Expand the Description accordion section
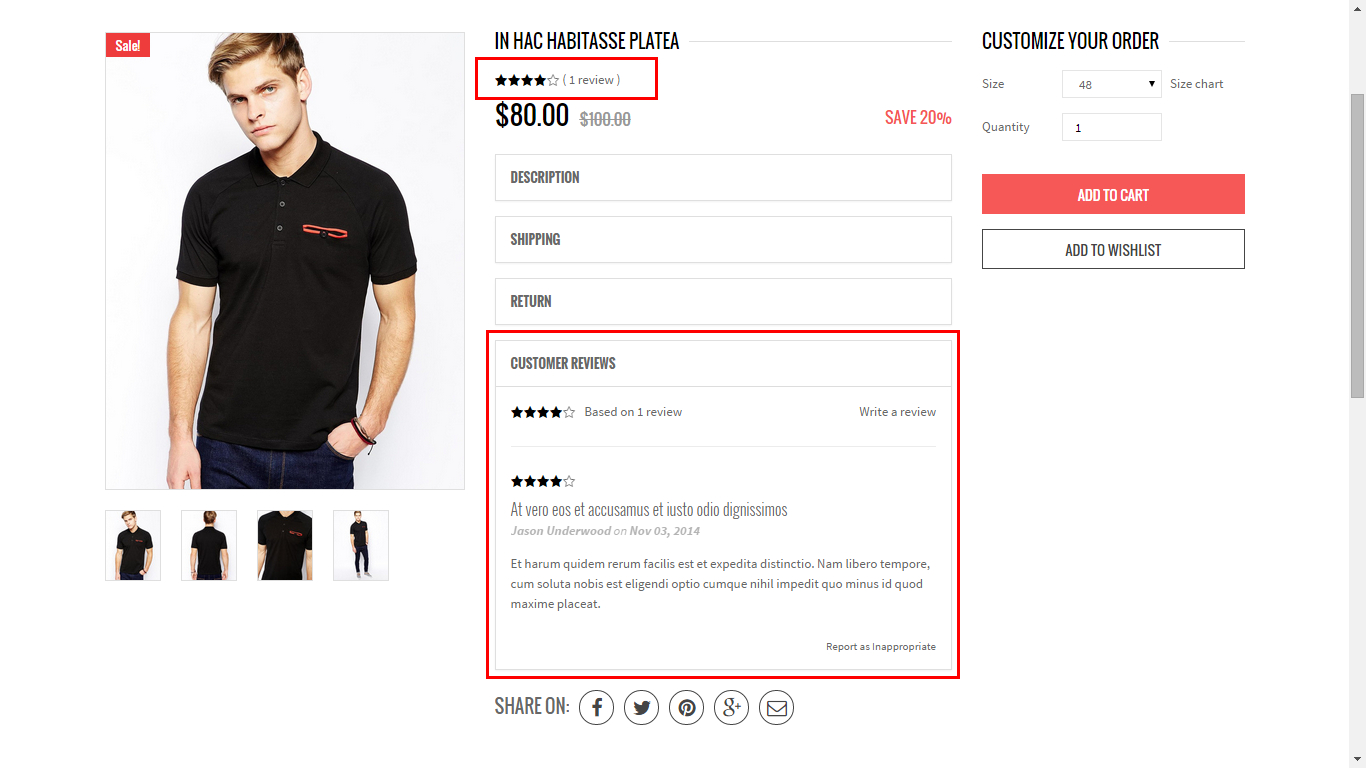The height and width of the screenshot is (768, 1366). pos(723,177)
